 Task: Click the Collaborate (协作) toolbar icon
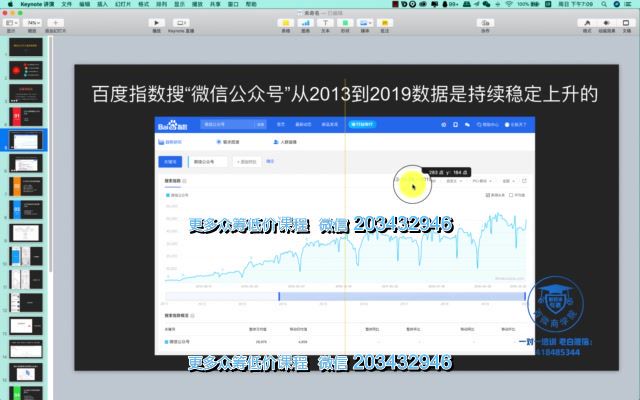click(485, 23)
